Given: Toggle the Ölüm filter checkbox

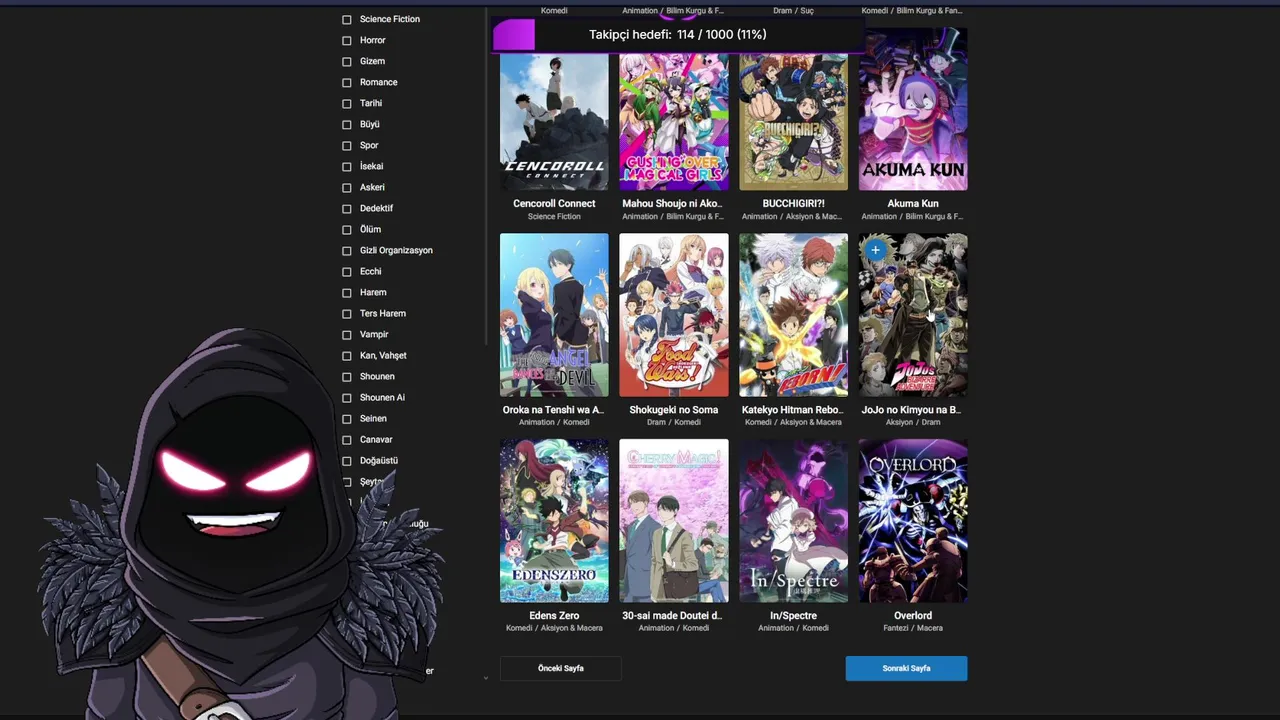Looking at the screenshot, I should click(x=347, y=229).
